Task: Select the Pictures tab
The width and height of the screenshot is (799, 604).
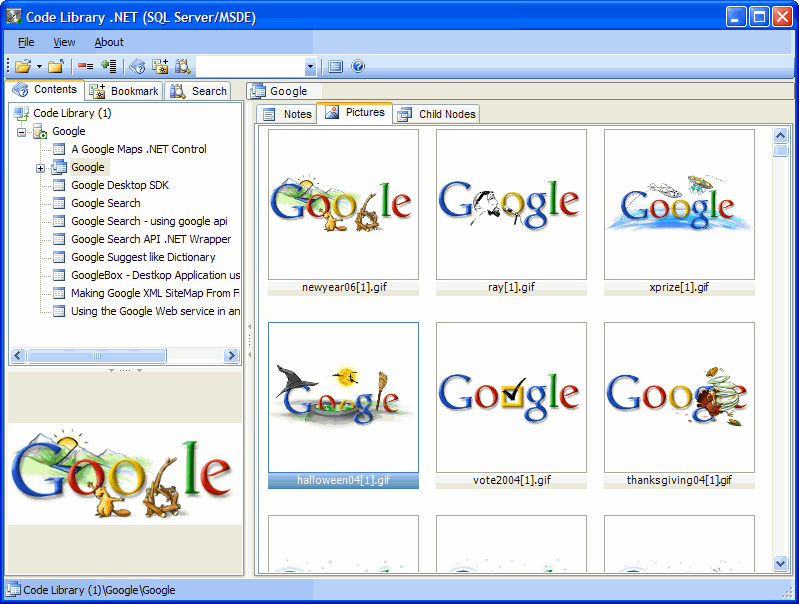Action: 355,112
